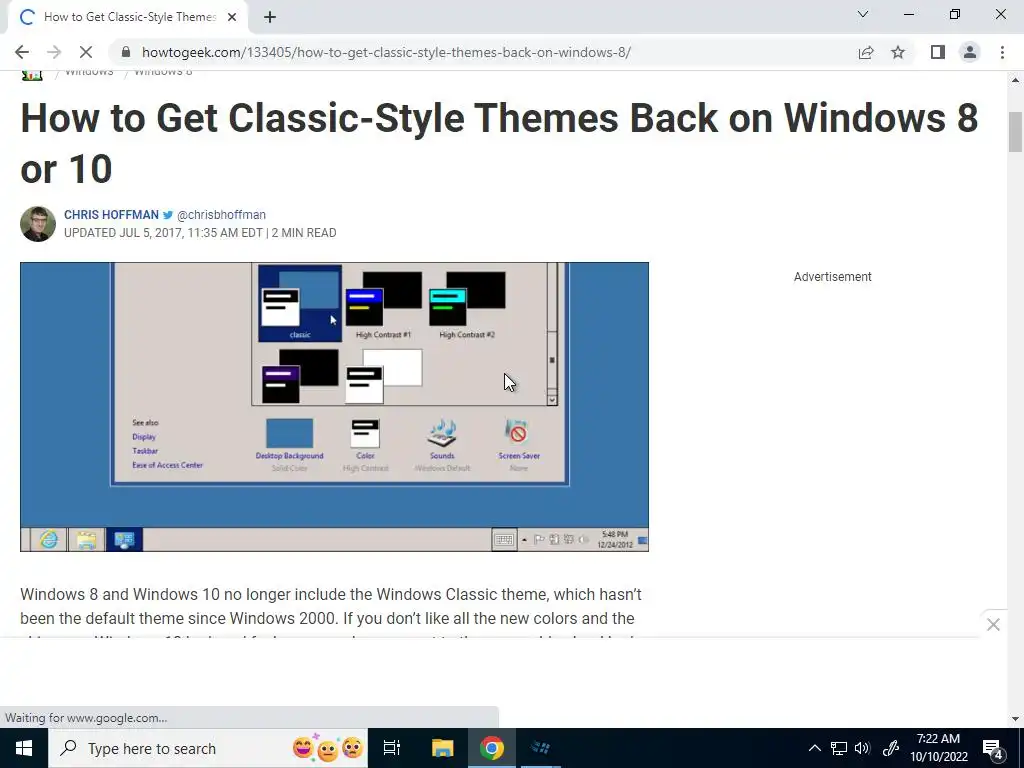Open the tab search chevron
Image resolution: width=1024 pixels, height=768 pixels.
pyautogui.click(x=863, y=14)
